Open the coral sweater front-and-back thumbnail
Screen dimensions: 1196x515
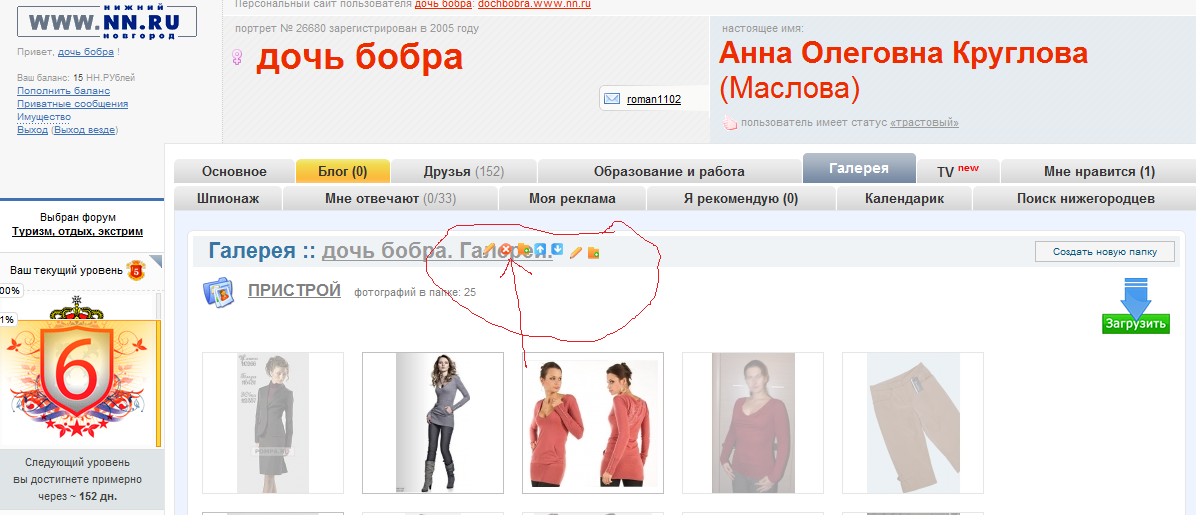pyautogui.click(x=593, y=423)
